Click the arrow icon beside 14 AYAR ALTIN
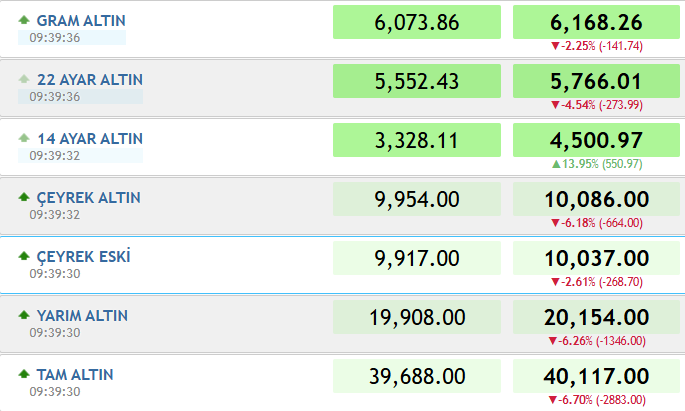 click(x=24, y=138)
